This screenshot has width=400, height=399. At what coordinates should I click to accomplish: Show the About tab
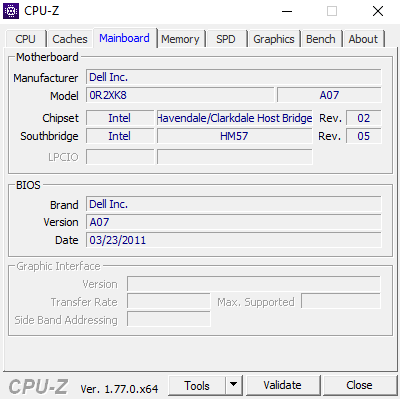click(363, 39)
